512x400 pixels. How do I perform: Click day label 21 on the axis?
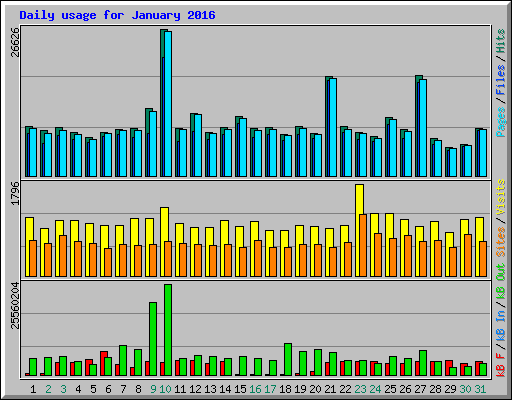(x=330, y=389)
